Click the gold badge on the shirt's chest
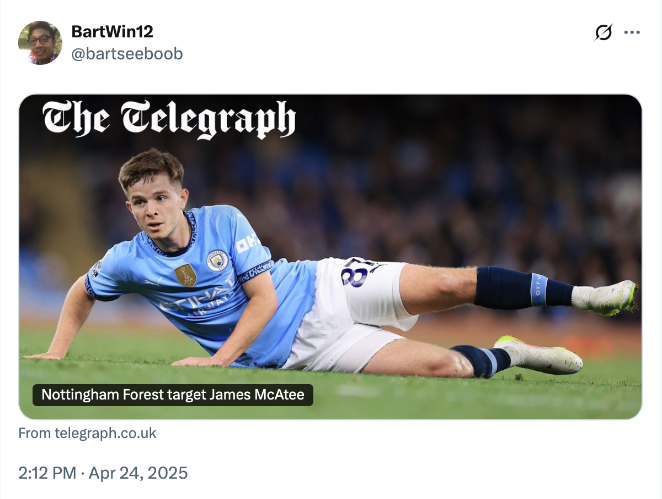The image size is (662, 499). (x=186, y=274)
